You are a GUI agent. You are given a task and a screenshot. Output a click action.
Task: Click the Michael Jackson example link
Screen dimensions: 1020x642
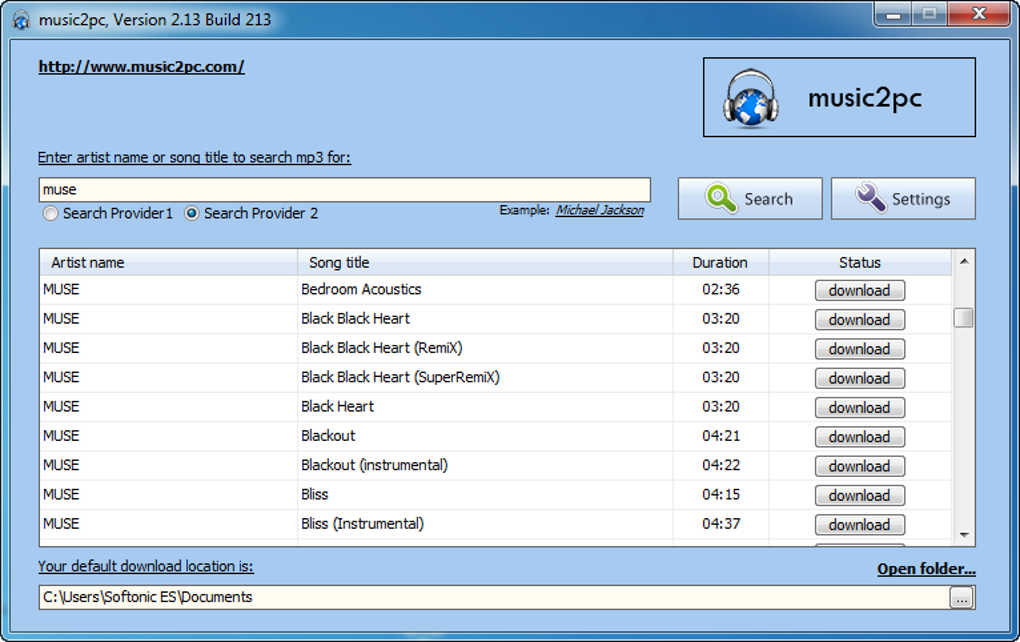coord(600,210)
